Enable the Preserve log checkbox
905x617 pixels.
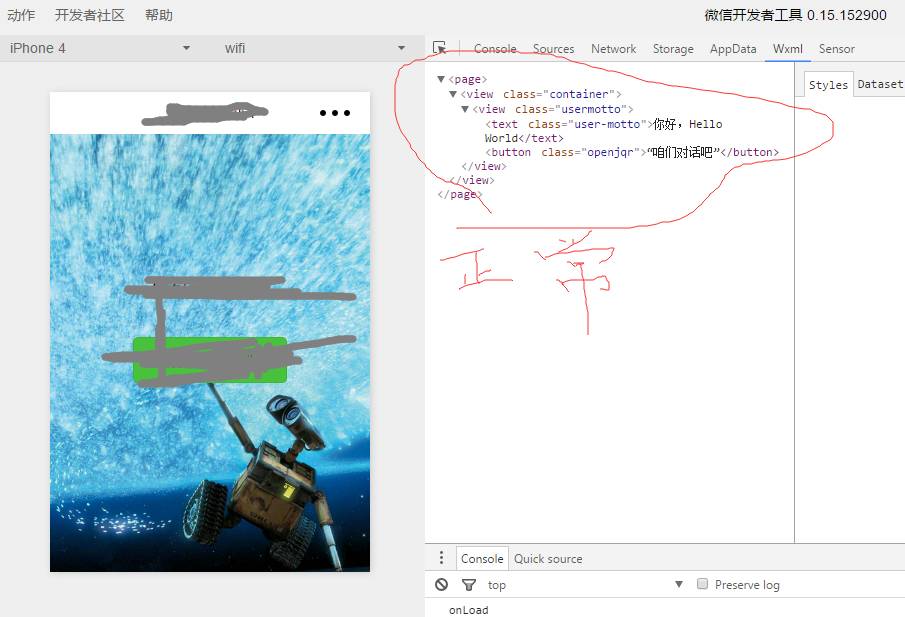point(702,584)
